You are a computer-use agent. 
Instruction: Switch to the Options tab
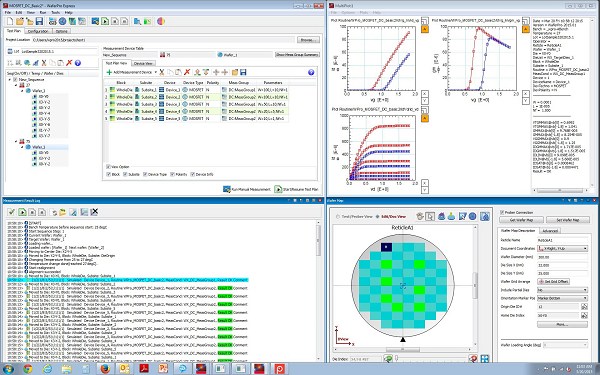(x=61, y=31)
